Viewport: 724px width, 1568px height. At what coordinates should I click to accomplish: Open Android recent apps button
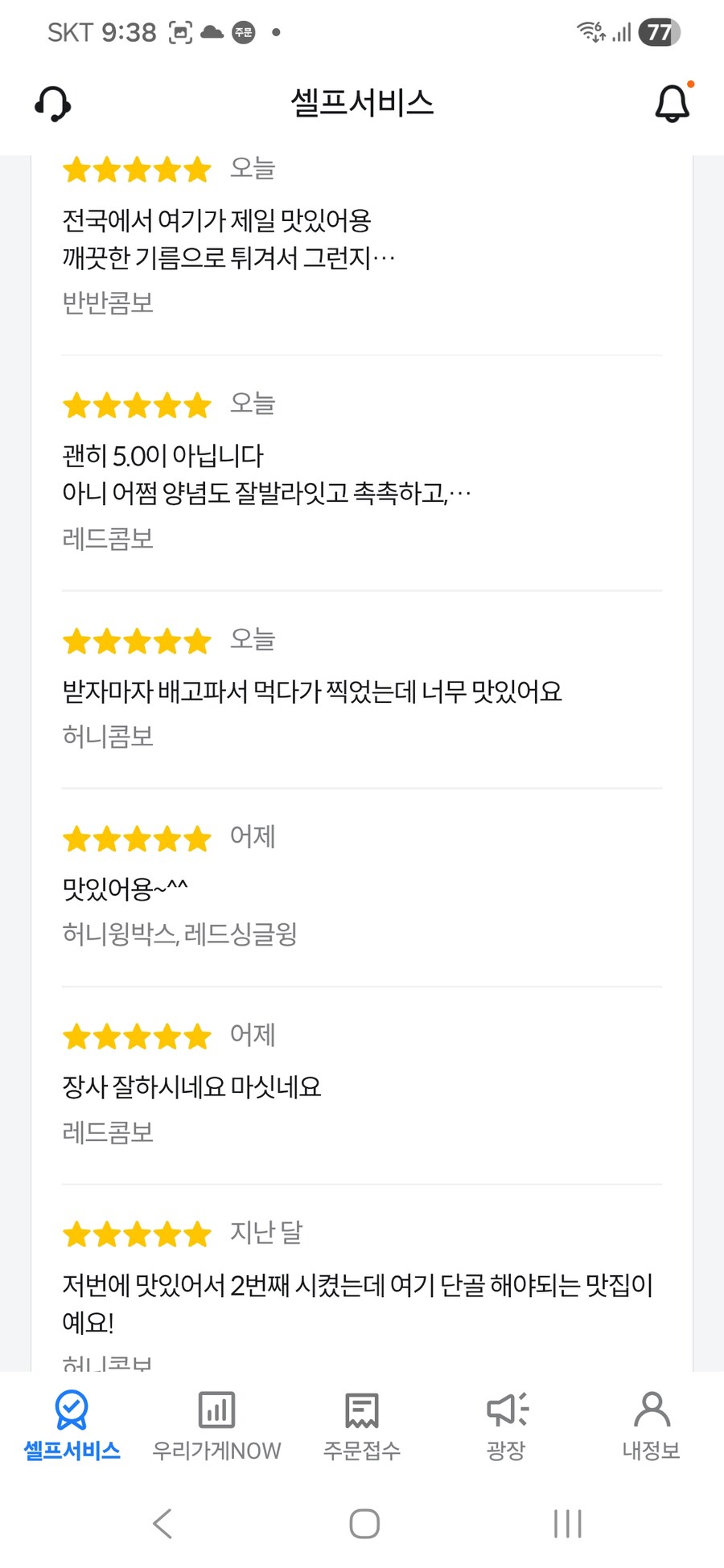point(567,1523)
